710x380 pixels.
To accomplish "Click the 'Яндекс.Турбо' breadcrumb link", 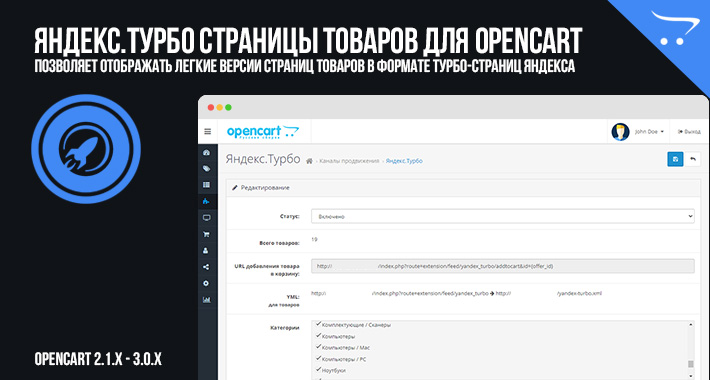I will coord(404,161).
